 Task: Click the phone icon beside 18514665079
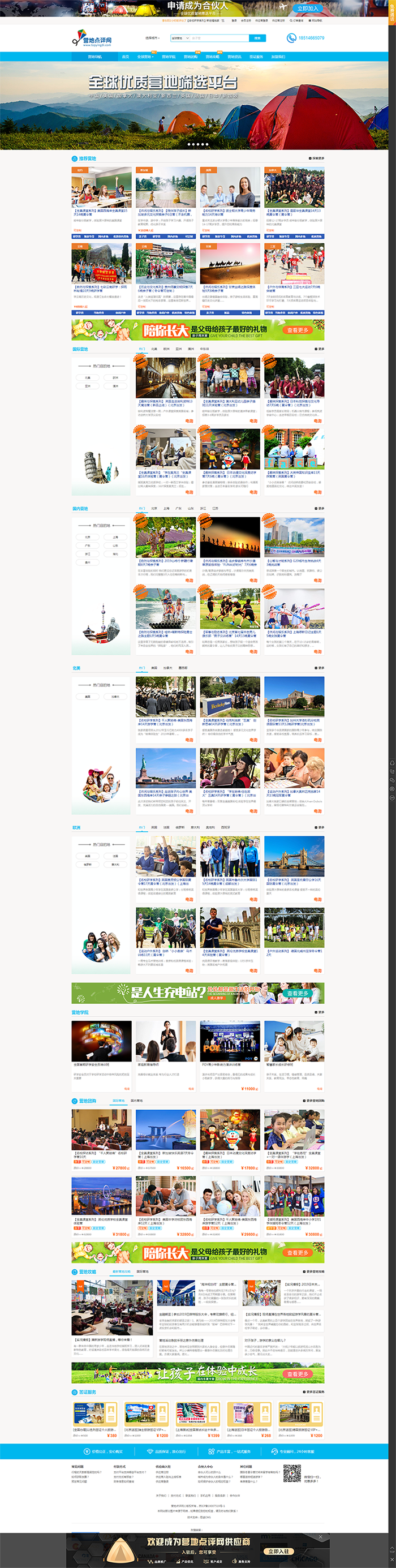(x=291, y=38)
